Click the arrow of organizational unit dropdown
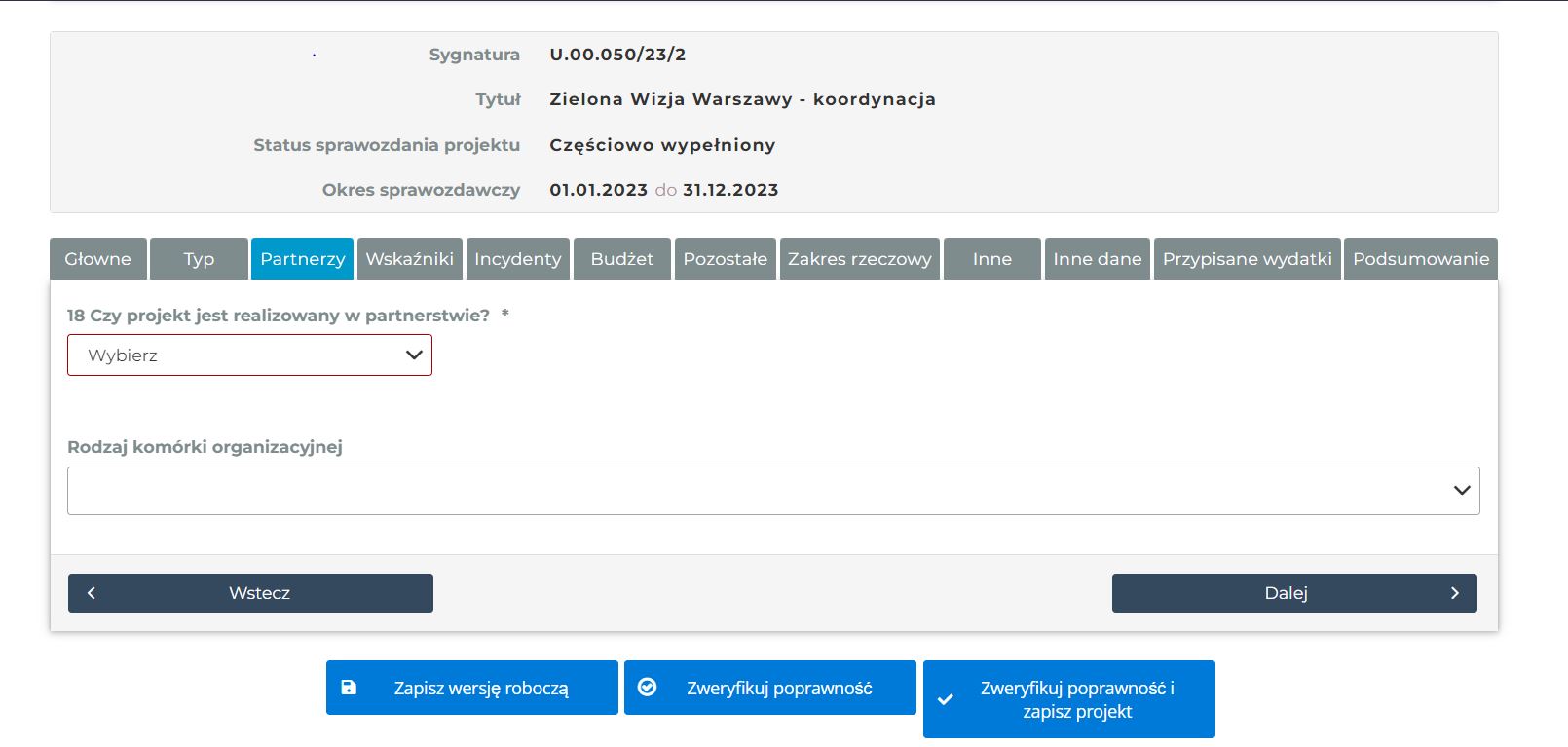The image size is (1568, 747). [x=1461, y=491]
